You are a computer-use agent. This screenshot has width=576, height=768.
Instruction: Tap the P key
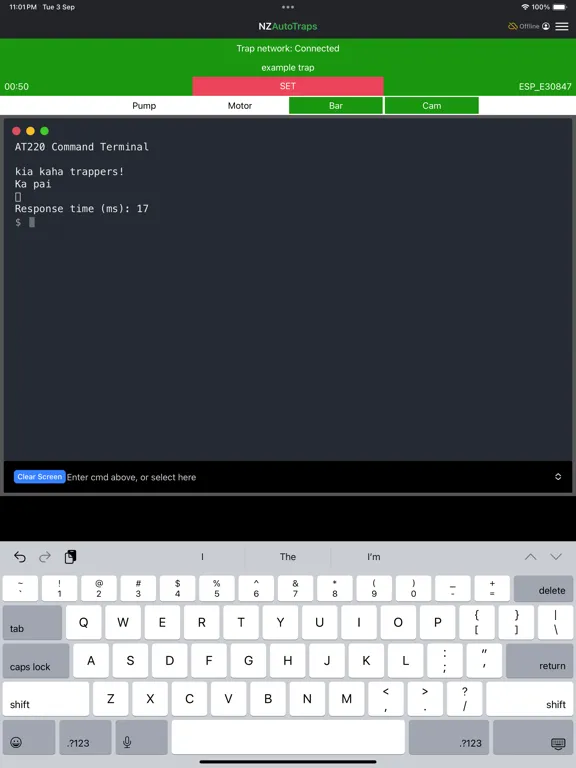[x=437, y=623]
